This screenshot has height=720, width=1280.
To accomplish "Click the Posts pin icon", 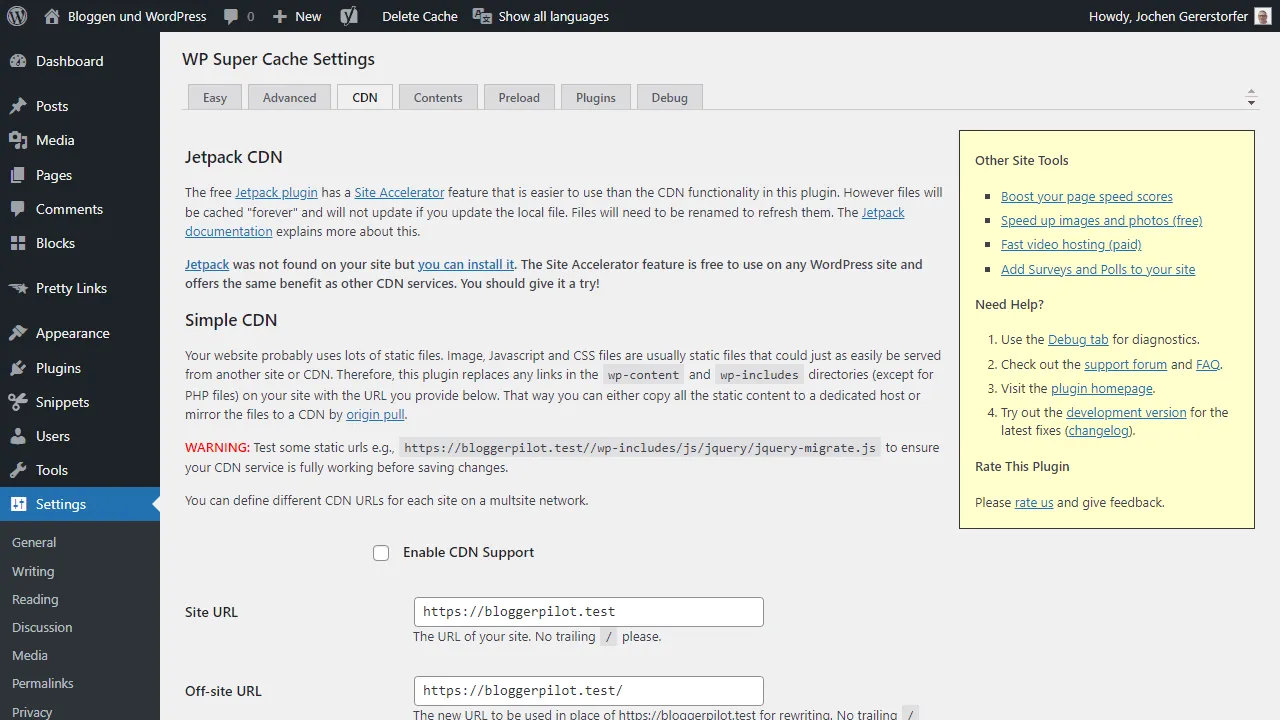I will click(18, 106).
